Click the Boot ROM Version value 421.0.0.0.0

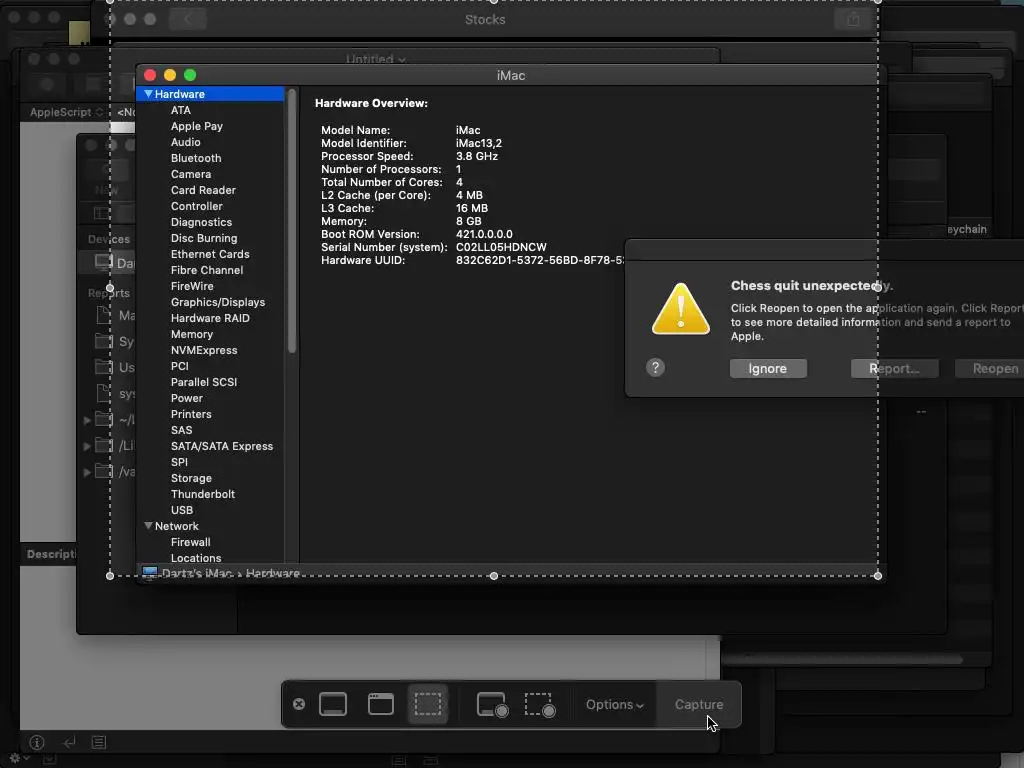[x=484, y=234]
